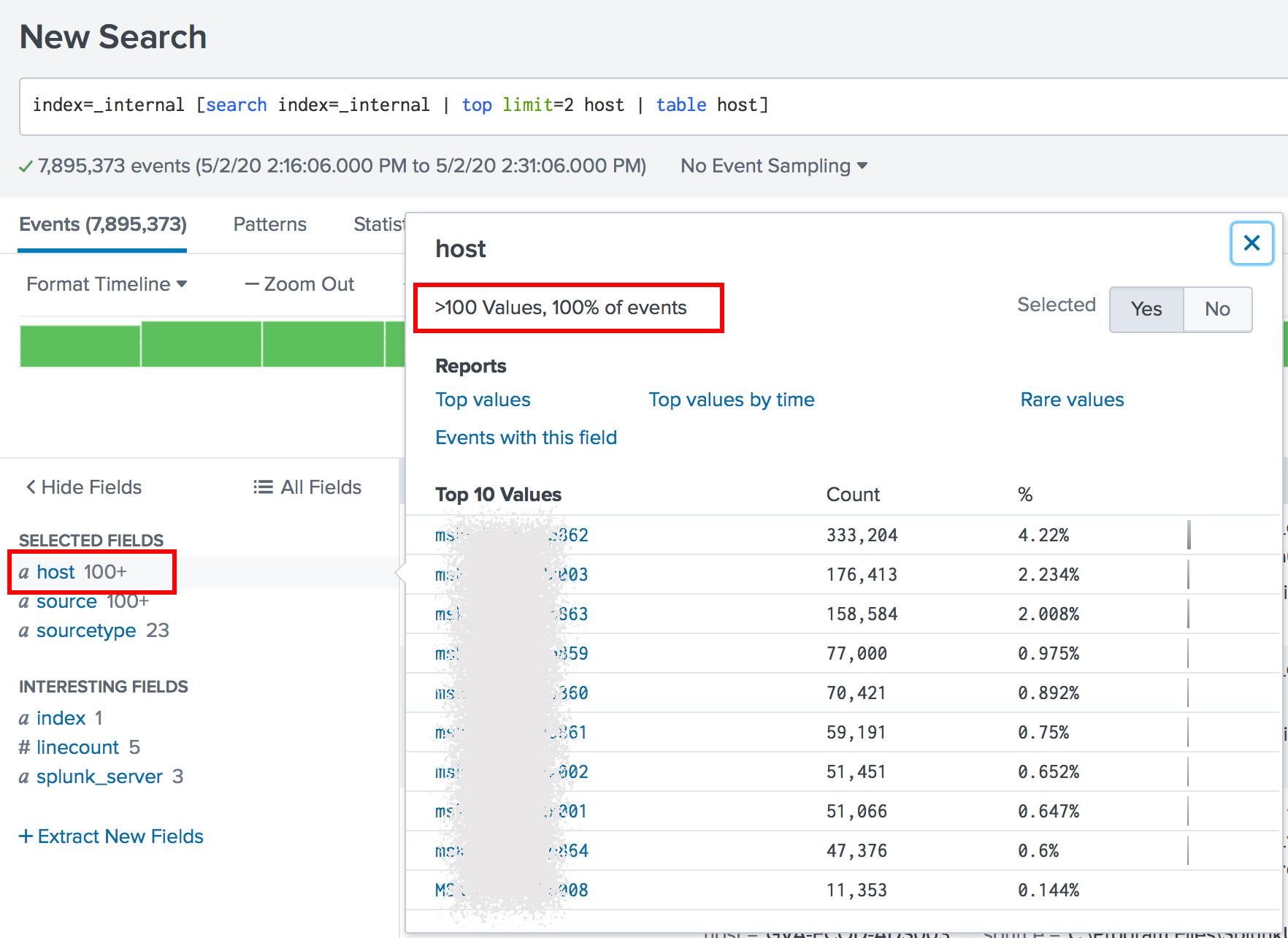Click the '>100 Values, 100% of events' text
The width and height of the screenshot is (1288, 938).
[x=561, y=308]
